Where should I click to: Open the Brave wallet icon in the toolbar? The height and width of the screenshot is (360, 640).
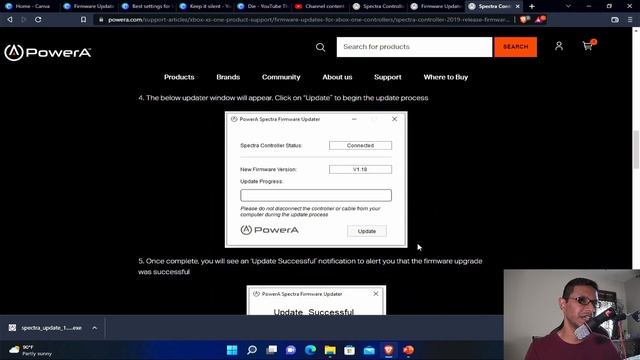(615, 20)
